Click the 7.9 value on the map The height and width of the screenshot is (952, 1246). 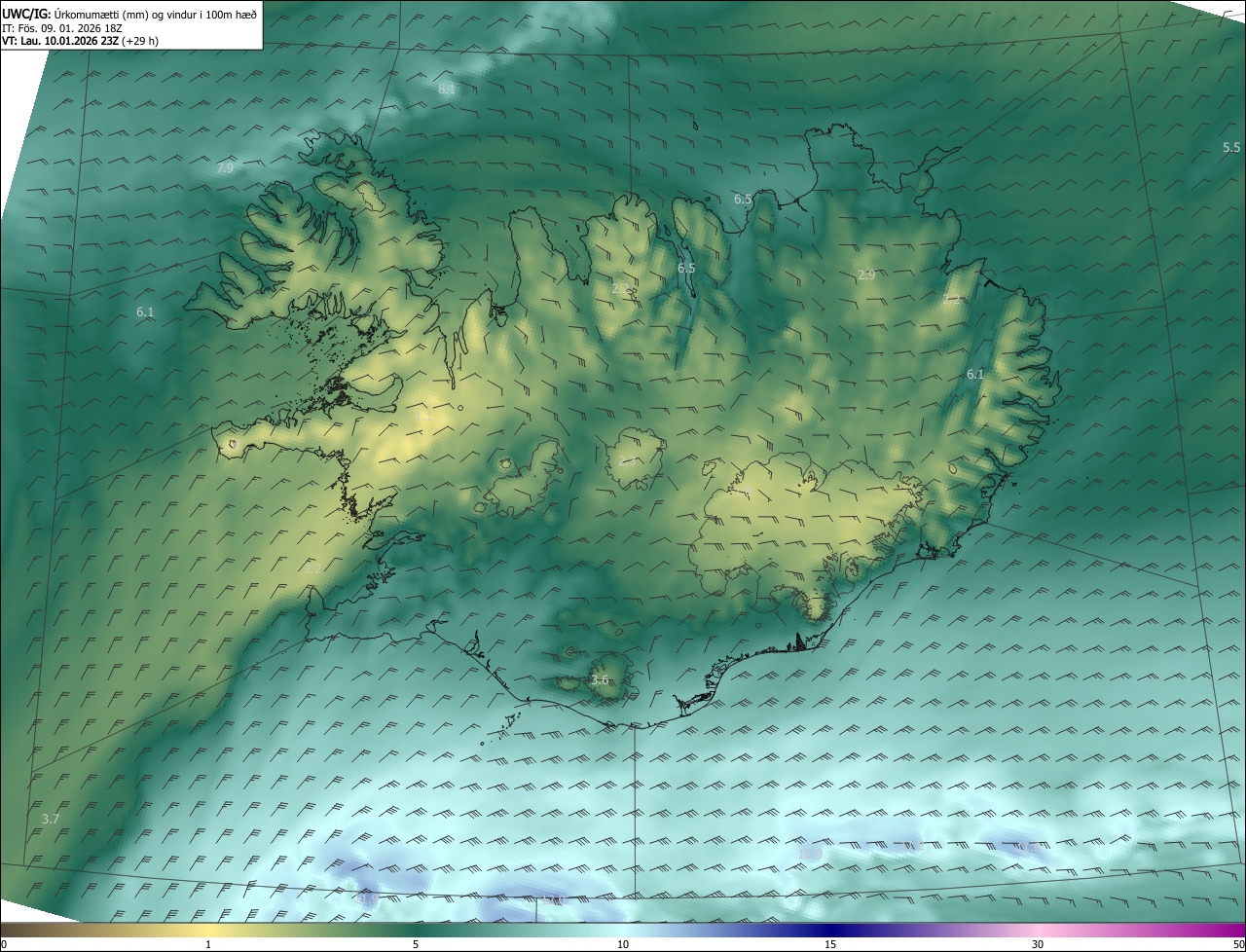[225, 168]
